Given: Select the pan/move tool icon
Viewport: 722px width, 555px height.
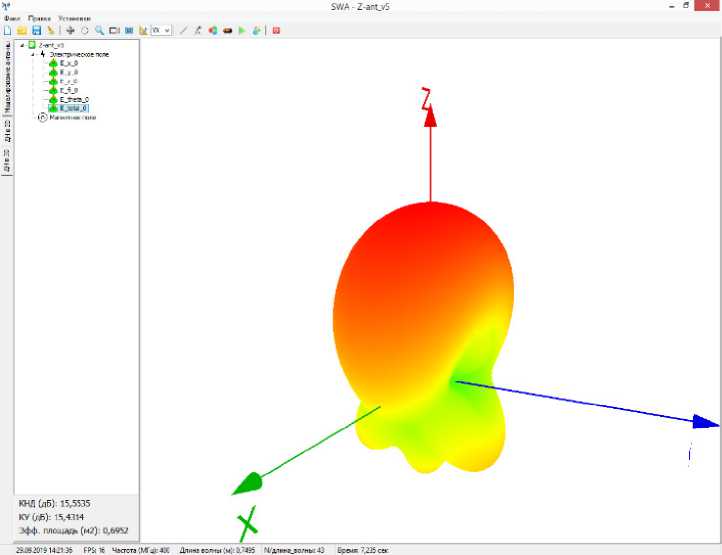Looking at the screenshot, I should [70, 31].
